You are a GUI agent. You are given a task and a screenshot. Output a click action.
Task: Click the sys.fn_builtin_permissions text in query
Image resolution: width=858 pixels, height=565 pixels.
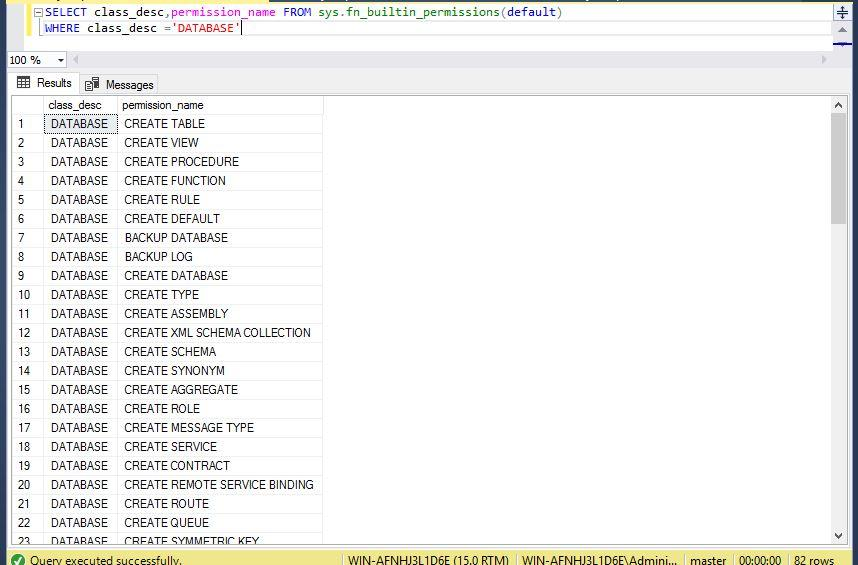click(409, 12)
